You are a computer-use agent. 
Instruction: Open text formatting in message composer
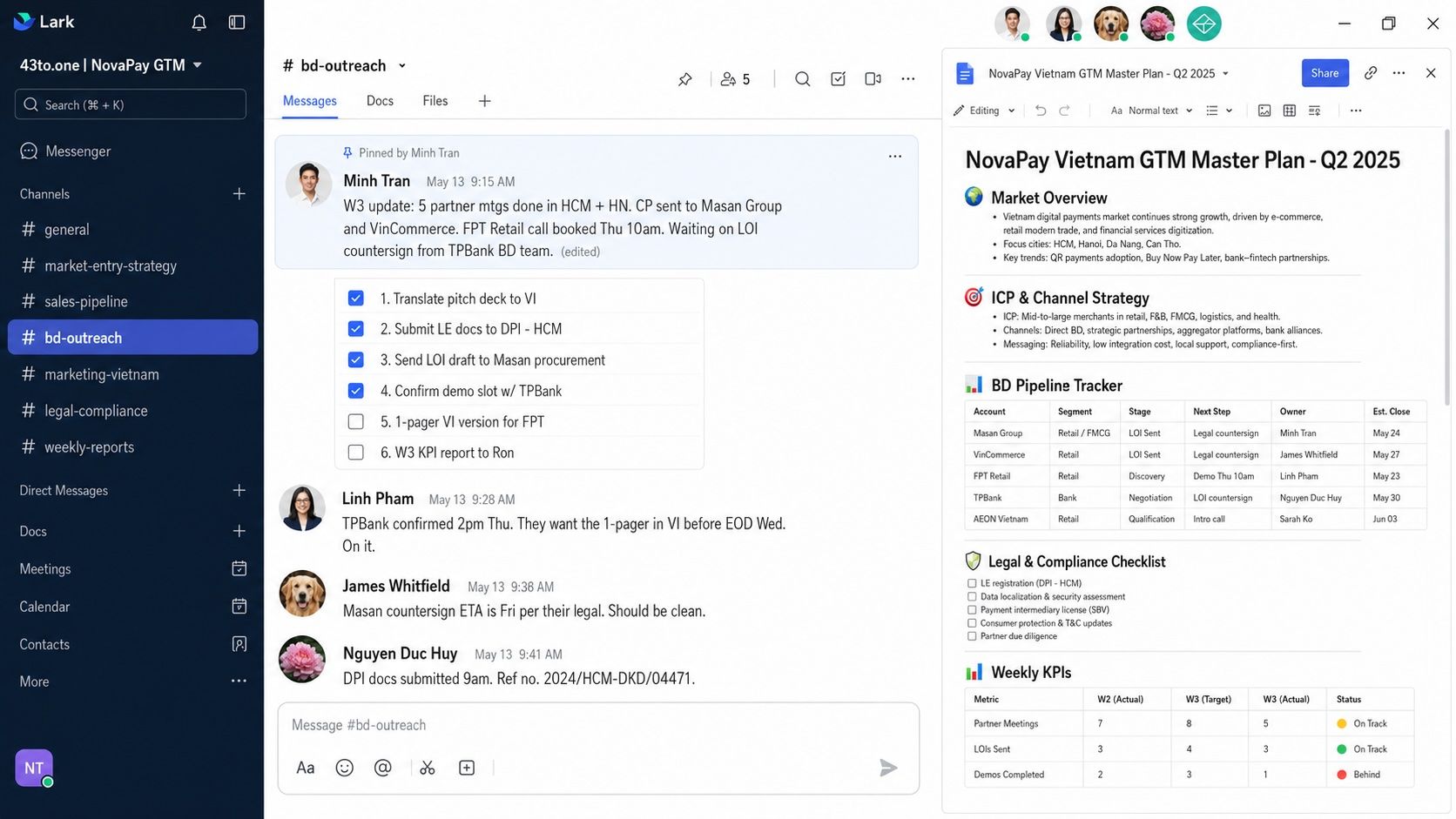tap(305, 768)
